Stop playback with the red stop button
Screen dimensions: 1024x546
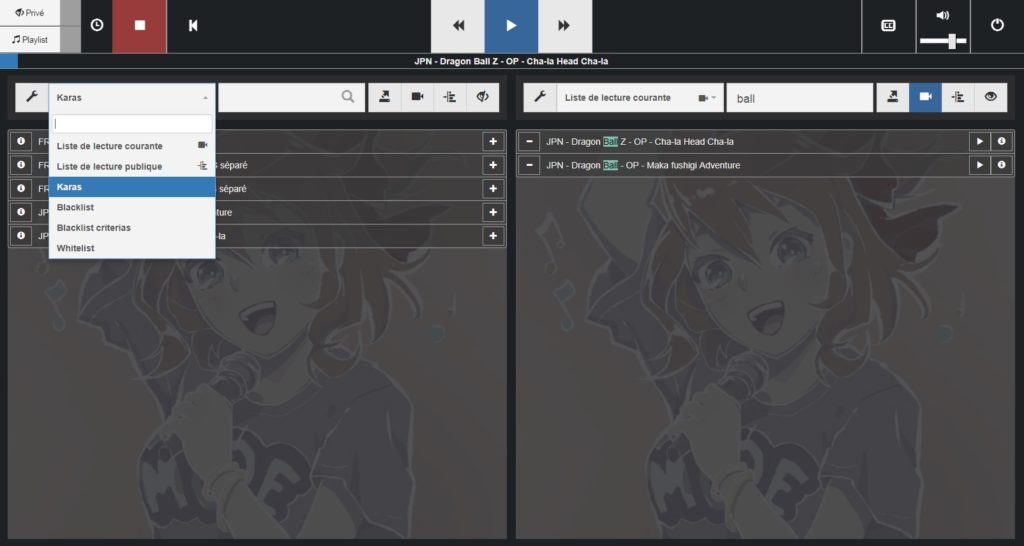(140, 25)
